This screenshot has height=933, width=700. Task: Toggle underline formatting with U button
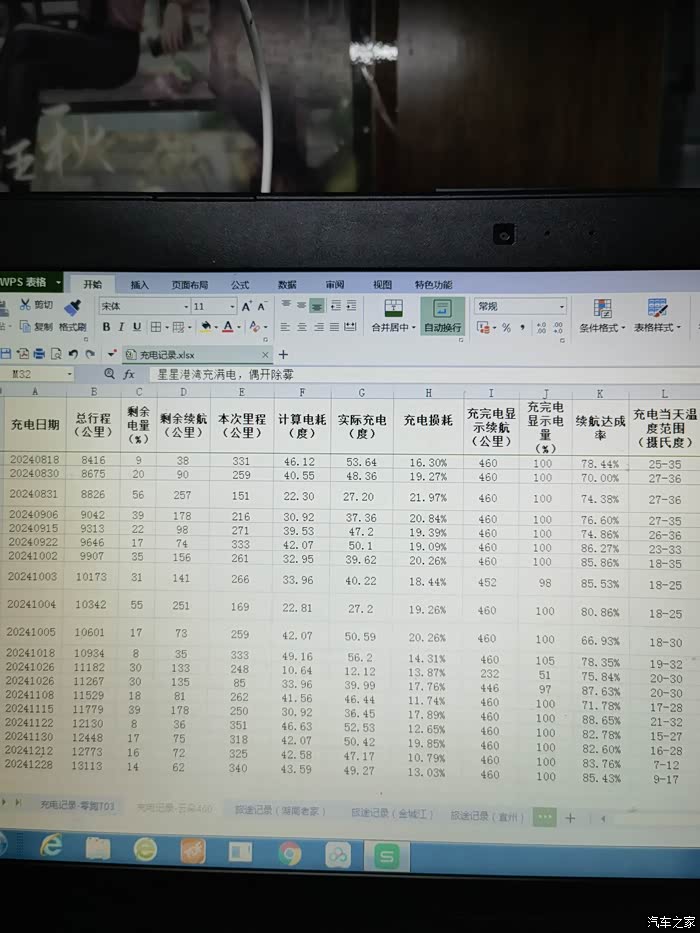[137, 327]
